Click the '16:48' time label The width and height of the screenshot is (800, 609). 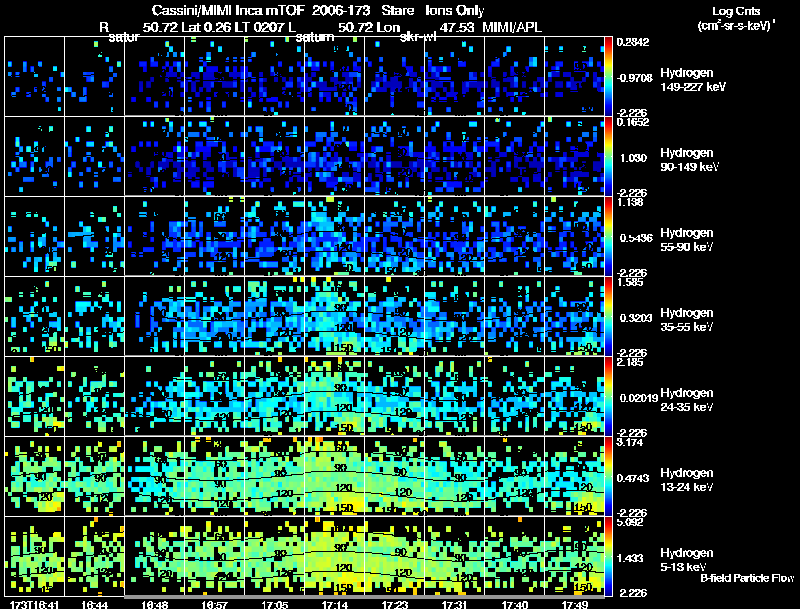[x=155, y=605]
